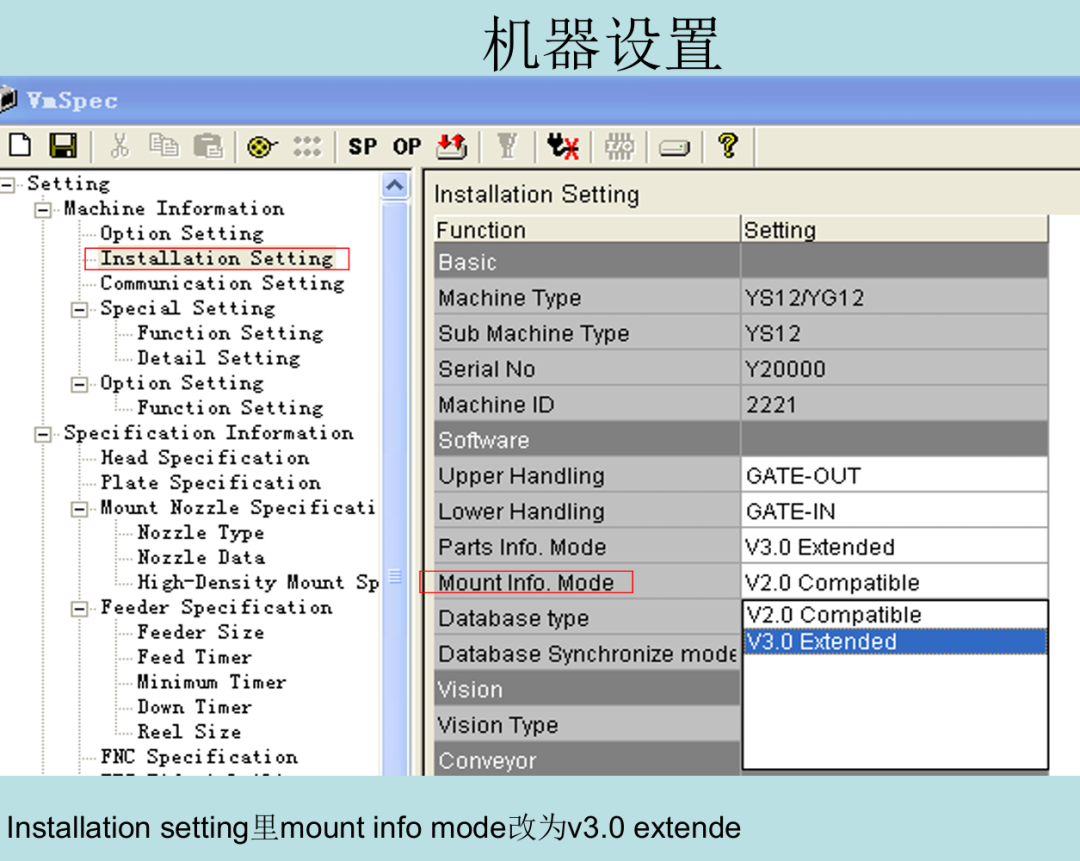Click the Machine ID 2221 cell

coord(894,405)
